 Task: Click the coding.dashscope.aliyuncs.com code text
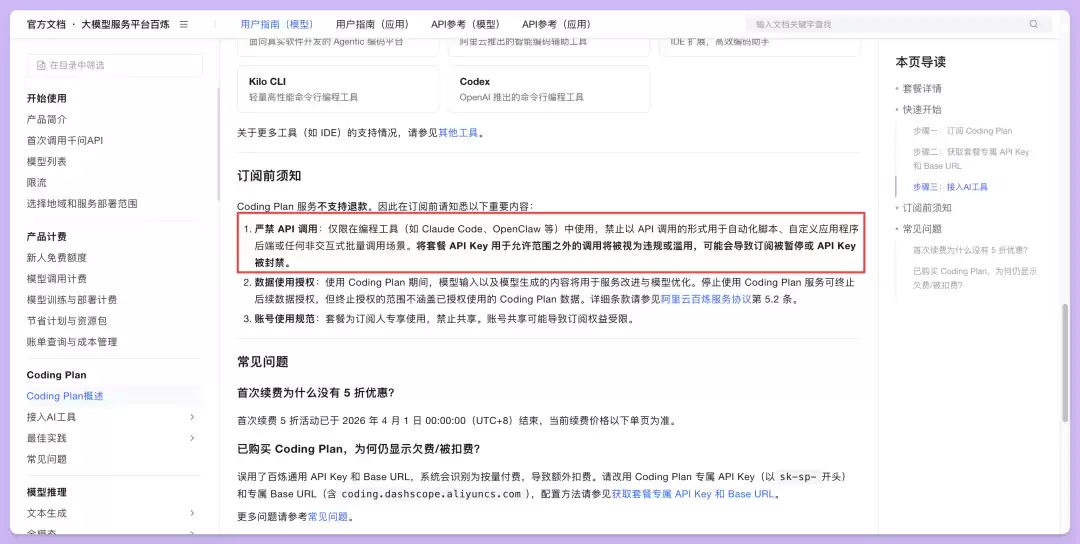pos(431,494)
